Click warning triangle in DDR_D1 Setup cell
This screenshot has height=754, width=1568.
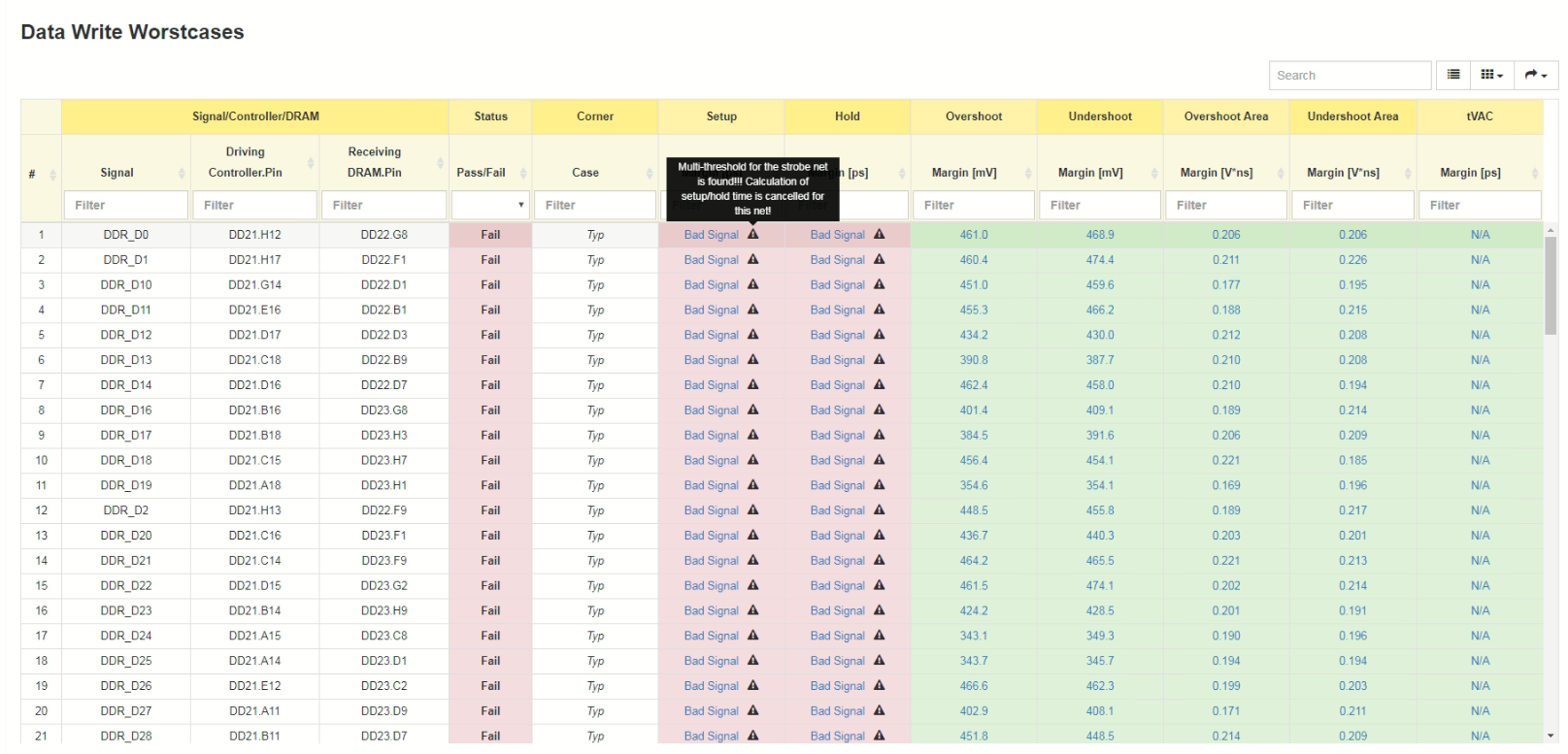pos(752,259)
